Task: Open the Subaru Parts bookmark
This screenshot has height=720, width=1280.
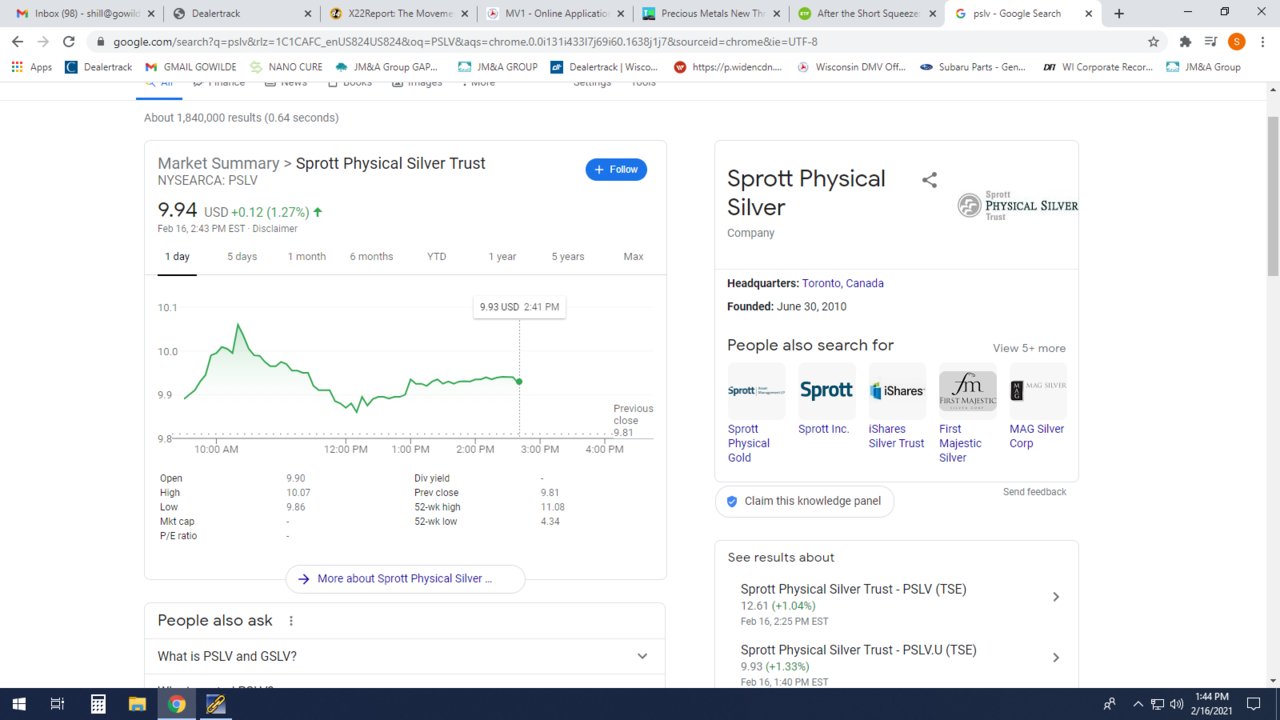Action: (x=973, y=67)
